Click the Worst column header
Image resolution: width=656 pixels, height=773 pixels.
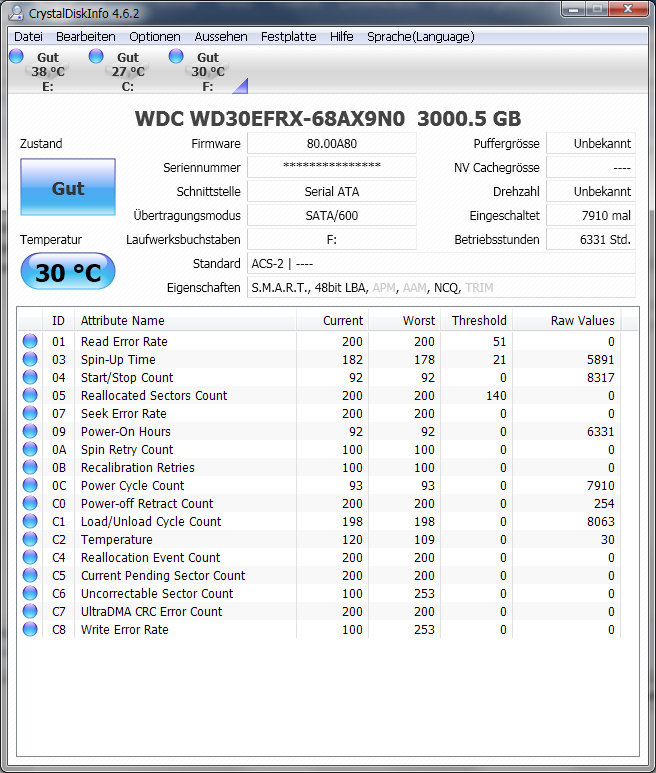404,320
